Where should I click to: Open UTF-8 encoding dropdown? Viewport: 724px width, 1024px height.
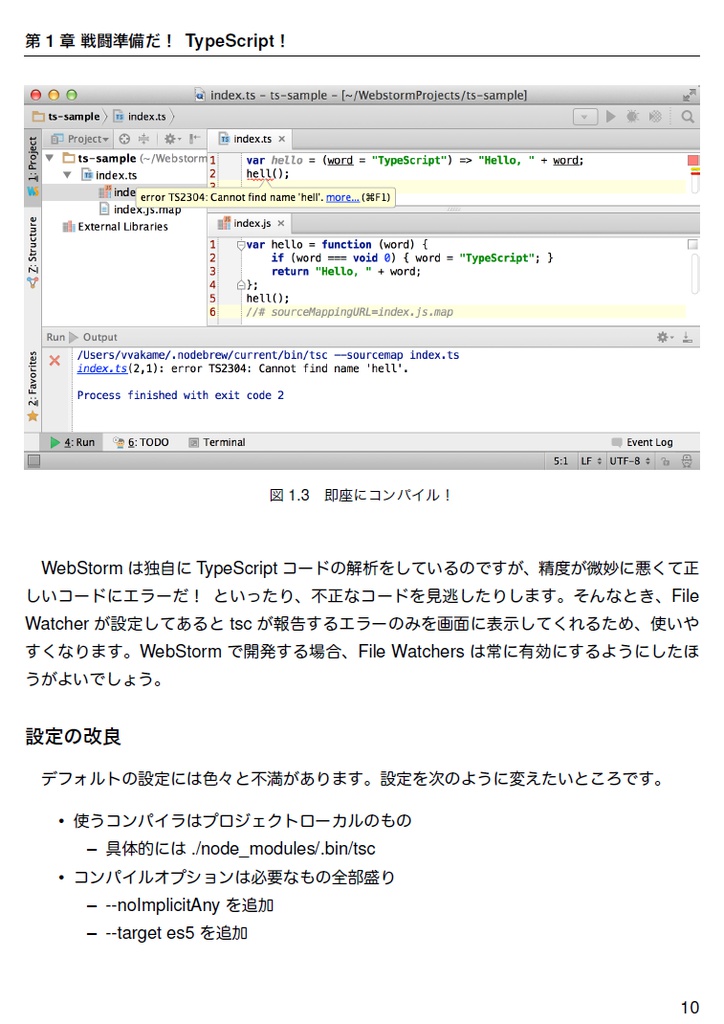point(629,461)
